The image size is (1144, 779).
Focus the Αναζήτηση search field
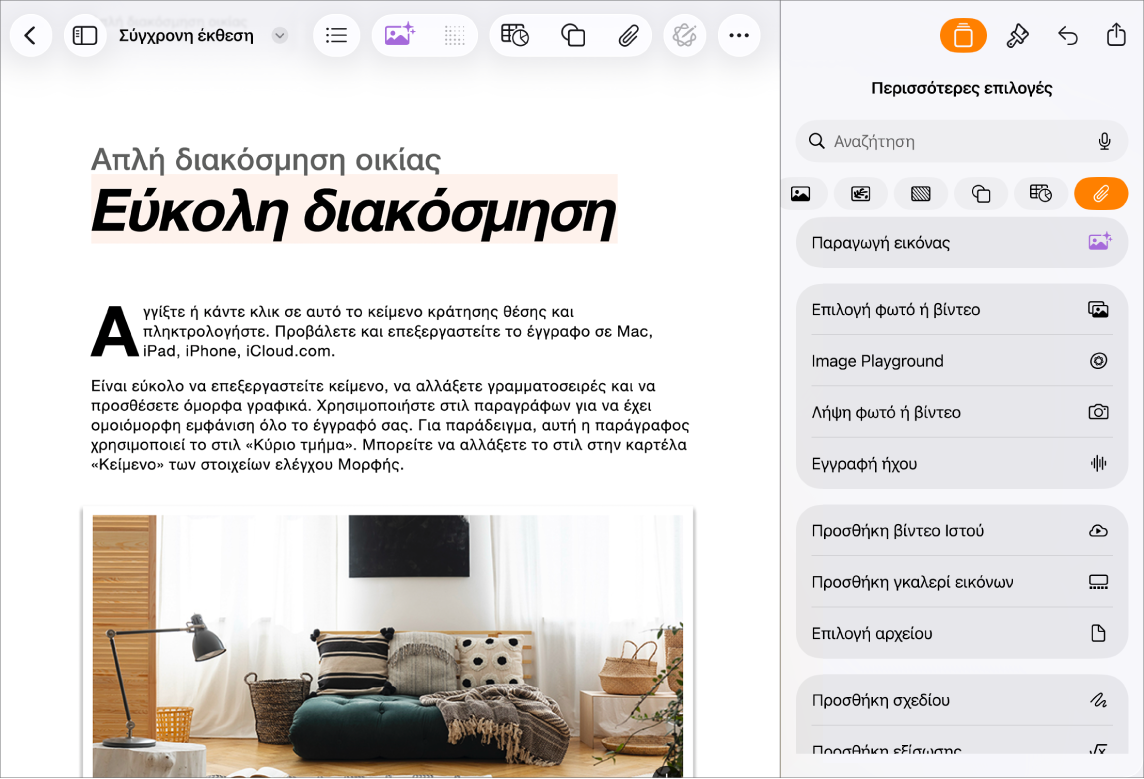point(962,141)
